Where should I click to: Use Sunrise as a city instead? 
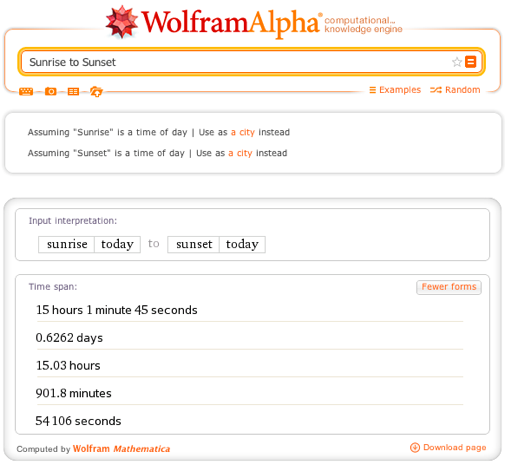(243, 132)
